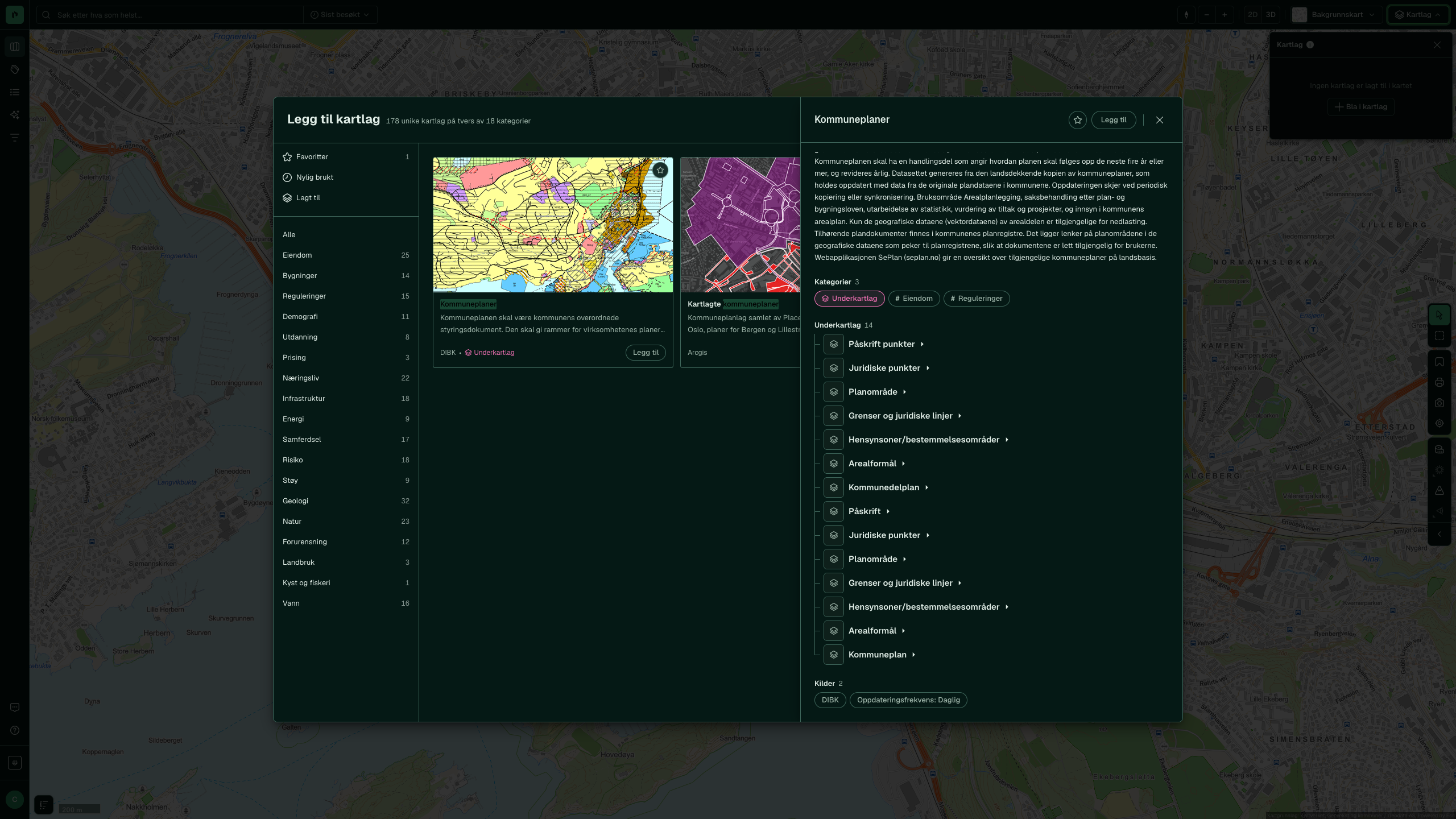Switch map to 2D view

click(1253, 15)
